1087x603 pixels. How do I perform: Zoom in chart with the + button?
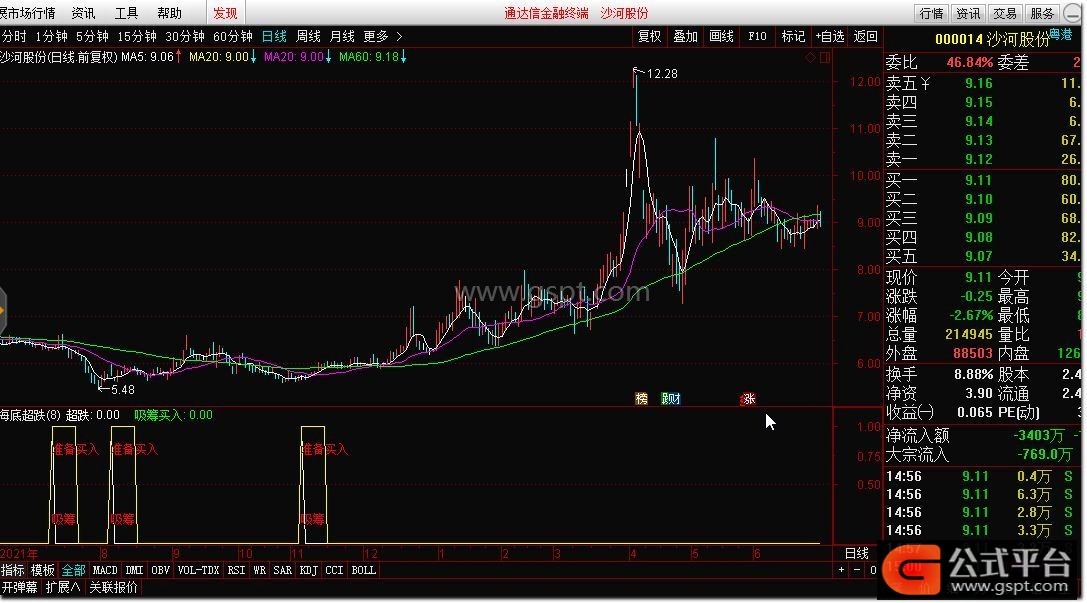tap(842, 570)
